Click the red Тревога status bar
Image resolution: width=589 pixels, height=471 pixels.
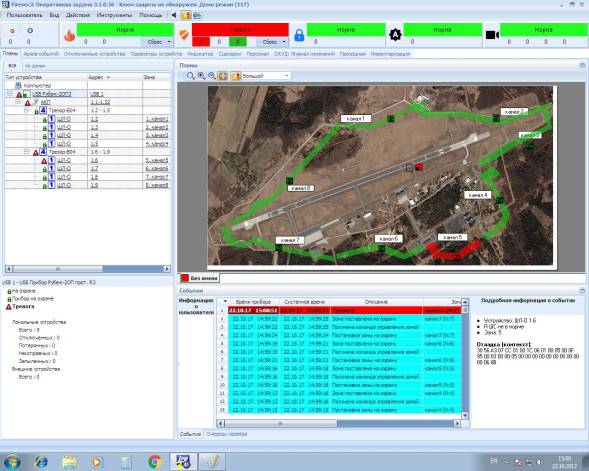(240, 30)
